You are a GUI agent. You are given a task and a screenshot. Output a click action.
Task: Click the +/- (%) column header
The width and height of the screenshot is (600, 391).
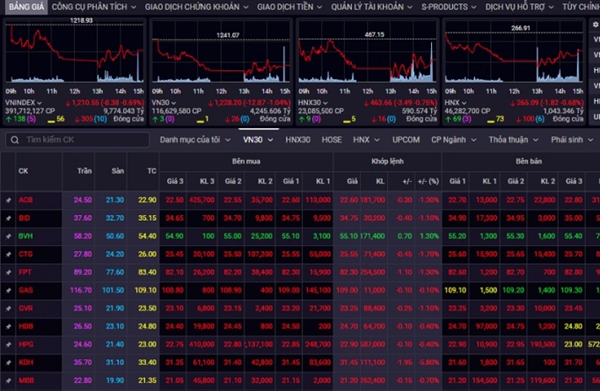pos(428,181)
